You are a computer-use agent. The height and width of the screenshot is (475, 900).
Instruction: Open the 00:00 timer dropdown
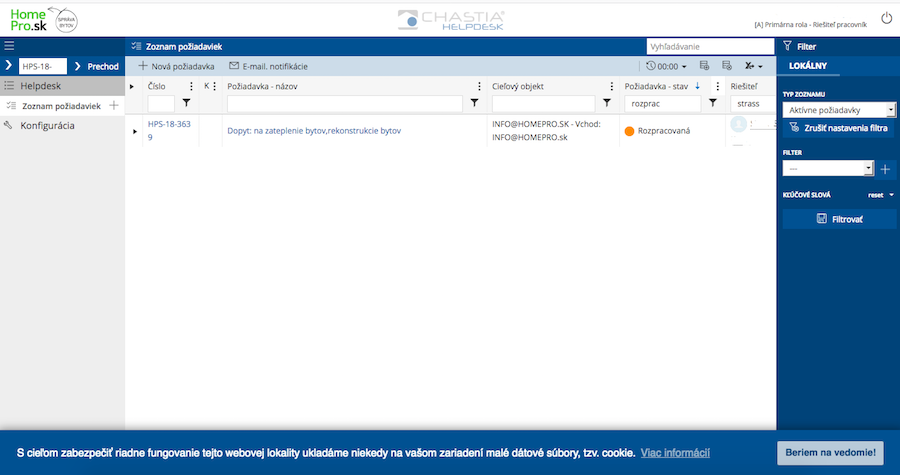coord(667,66)
